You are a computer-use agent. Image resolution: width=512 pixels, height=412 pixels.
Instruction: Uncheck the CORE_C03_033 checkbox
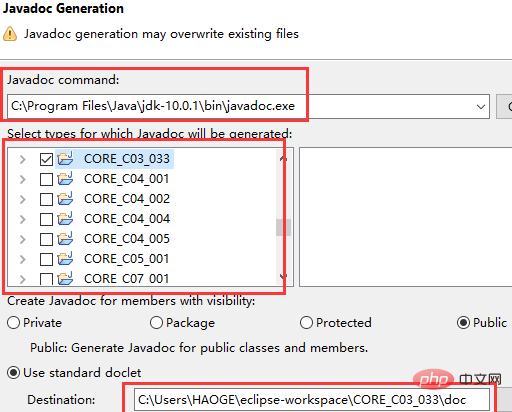click(x=46, y=159)
